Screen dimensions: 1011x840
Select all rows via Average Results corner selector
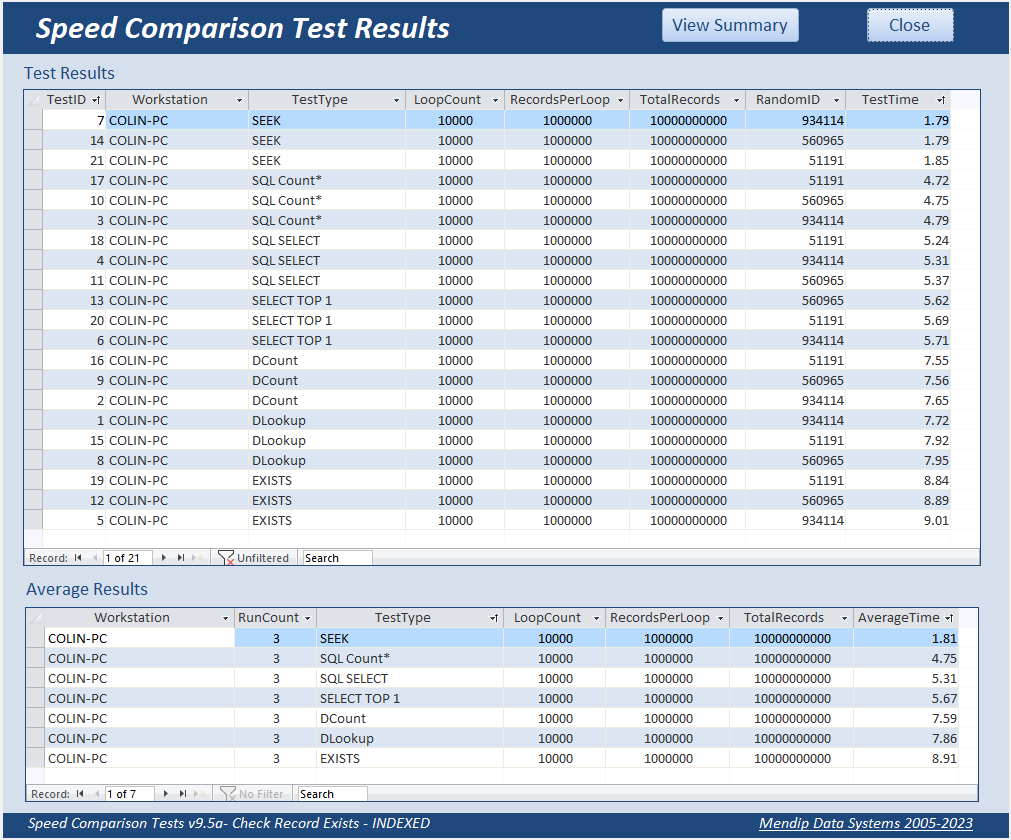[36, 618]
